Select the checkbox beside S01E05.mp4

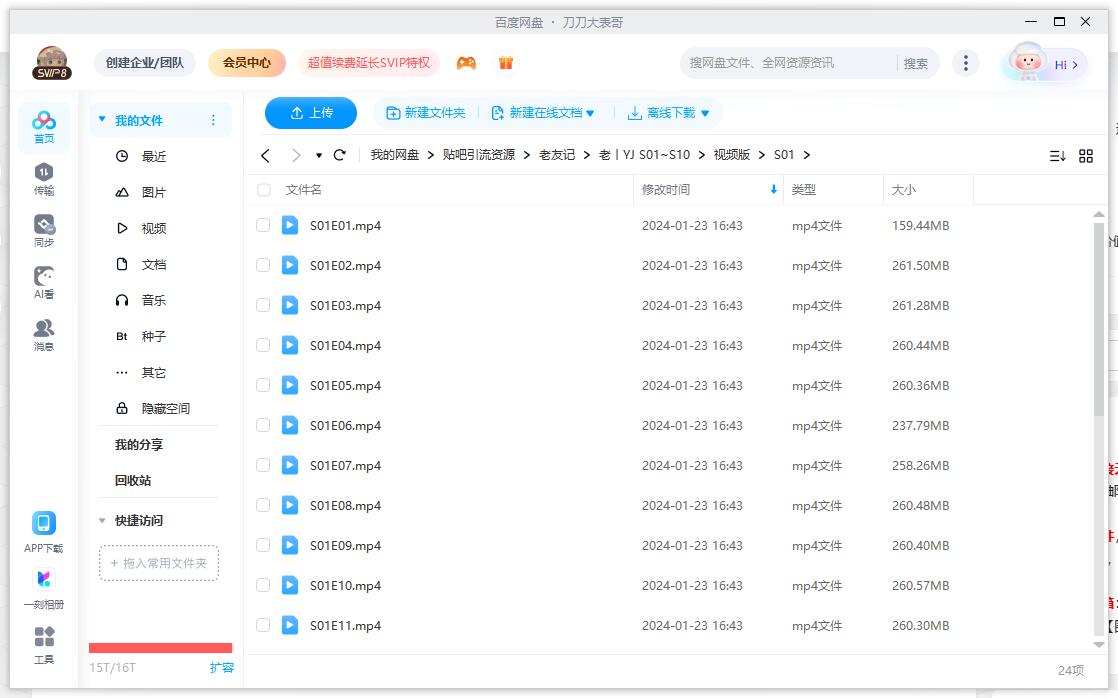pos(263,385)
